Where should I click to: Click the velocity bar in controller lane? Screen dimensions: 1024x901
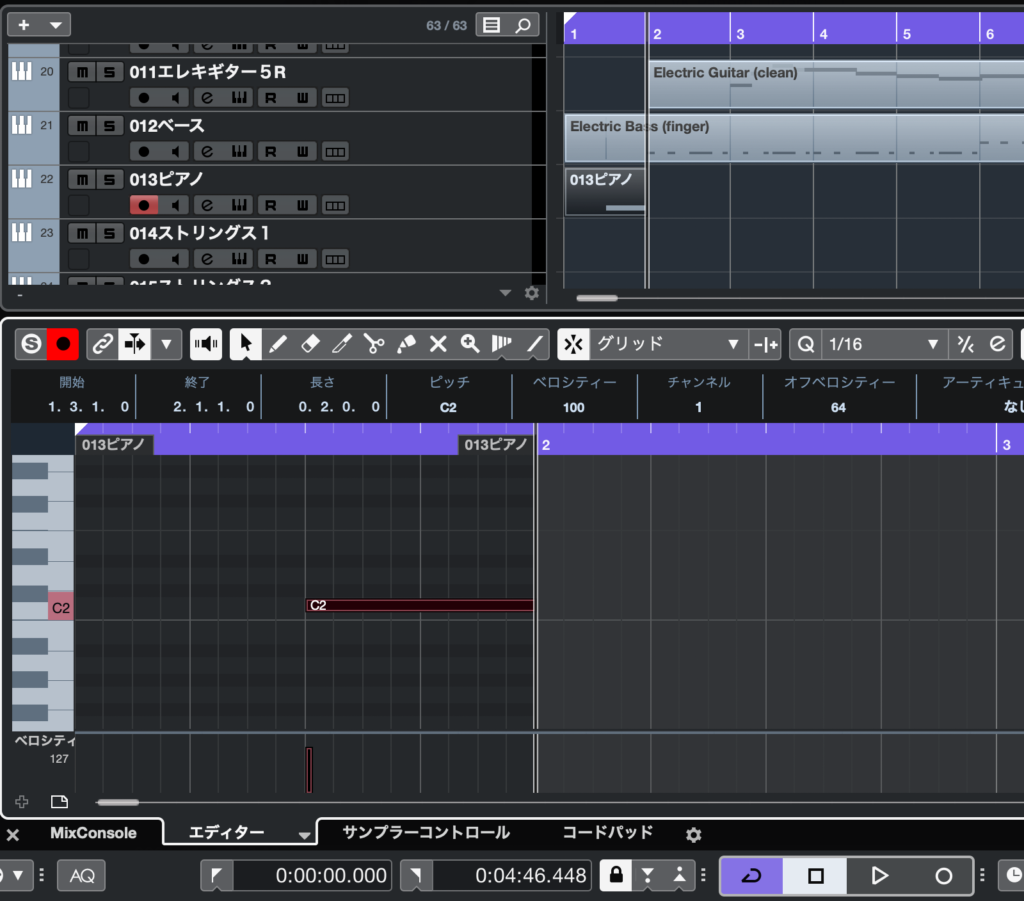click(309, 769)
